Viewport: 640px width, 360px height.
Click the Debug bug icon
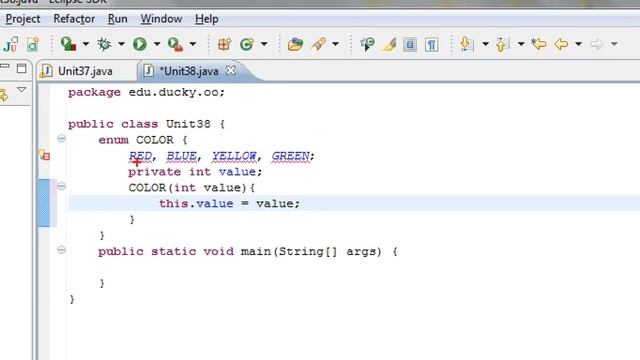[x=104, y=44]
